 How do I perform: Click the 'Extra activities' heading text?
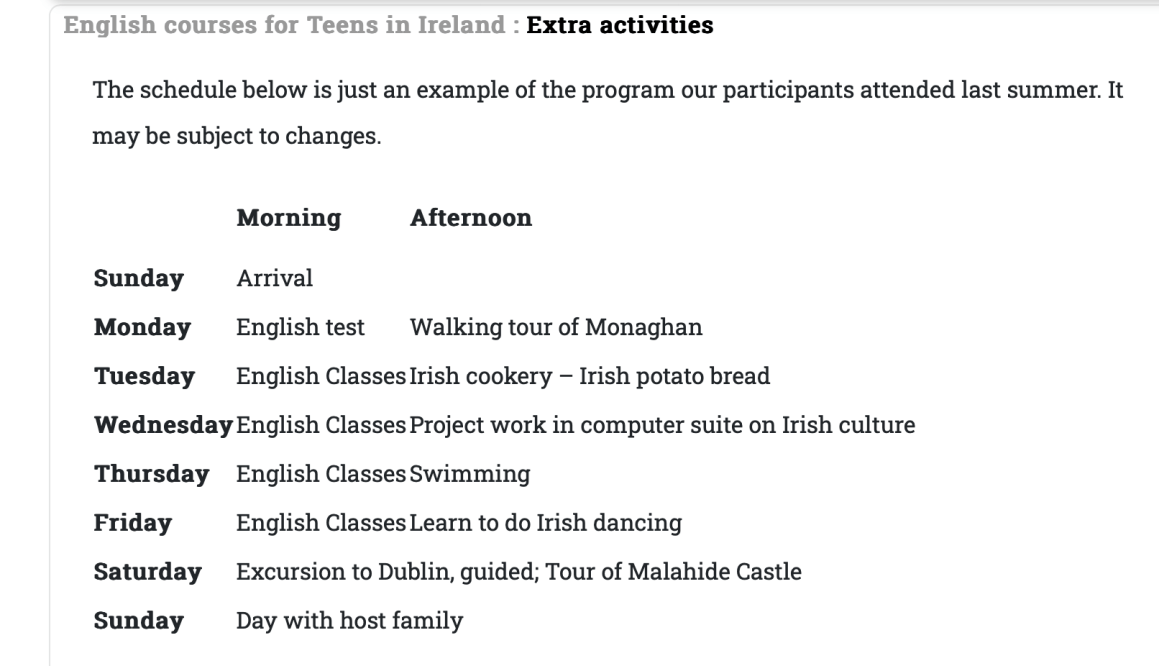click(619, 26)
